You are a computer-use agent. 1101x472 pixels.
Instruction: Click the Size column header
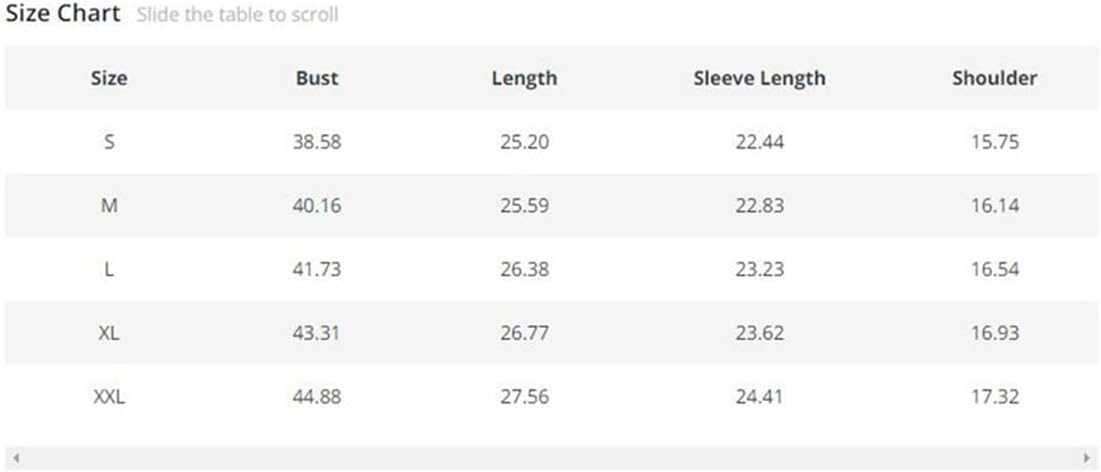(x=109, y=78)
